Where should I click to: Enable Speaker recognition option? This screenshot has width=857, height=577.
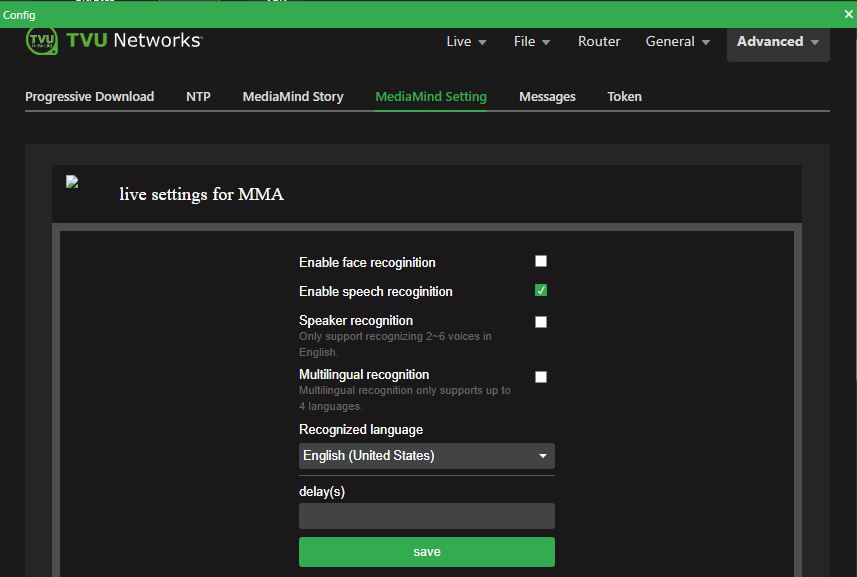pos(540,321)
